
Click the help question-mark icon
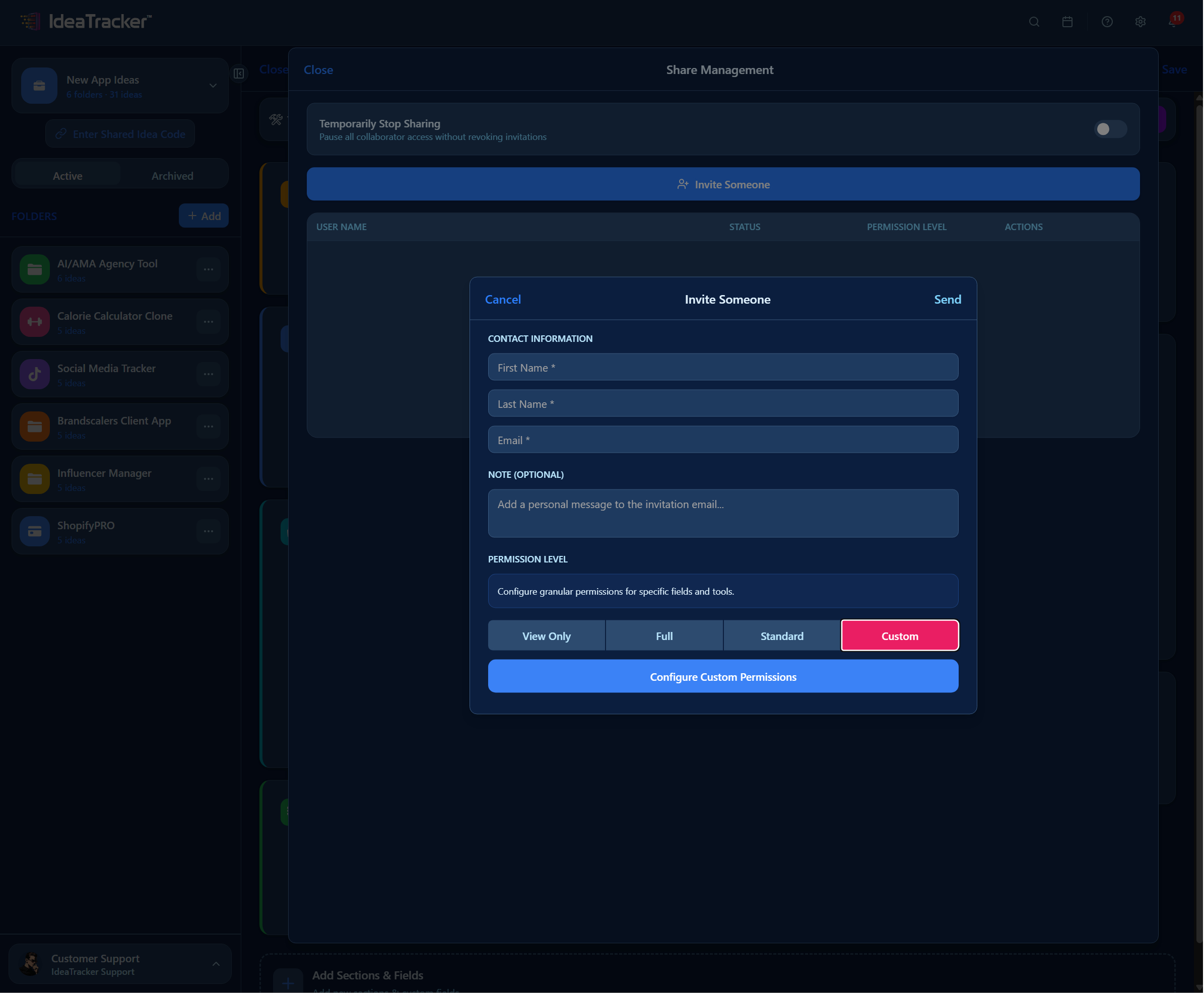coord(1107,22)
